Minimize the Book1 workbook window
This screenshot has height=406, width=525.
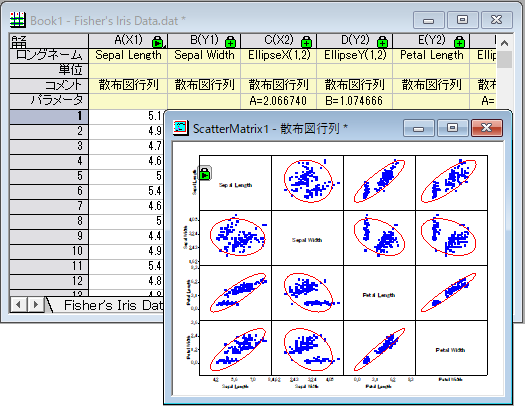(x=429, y=20)
